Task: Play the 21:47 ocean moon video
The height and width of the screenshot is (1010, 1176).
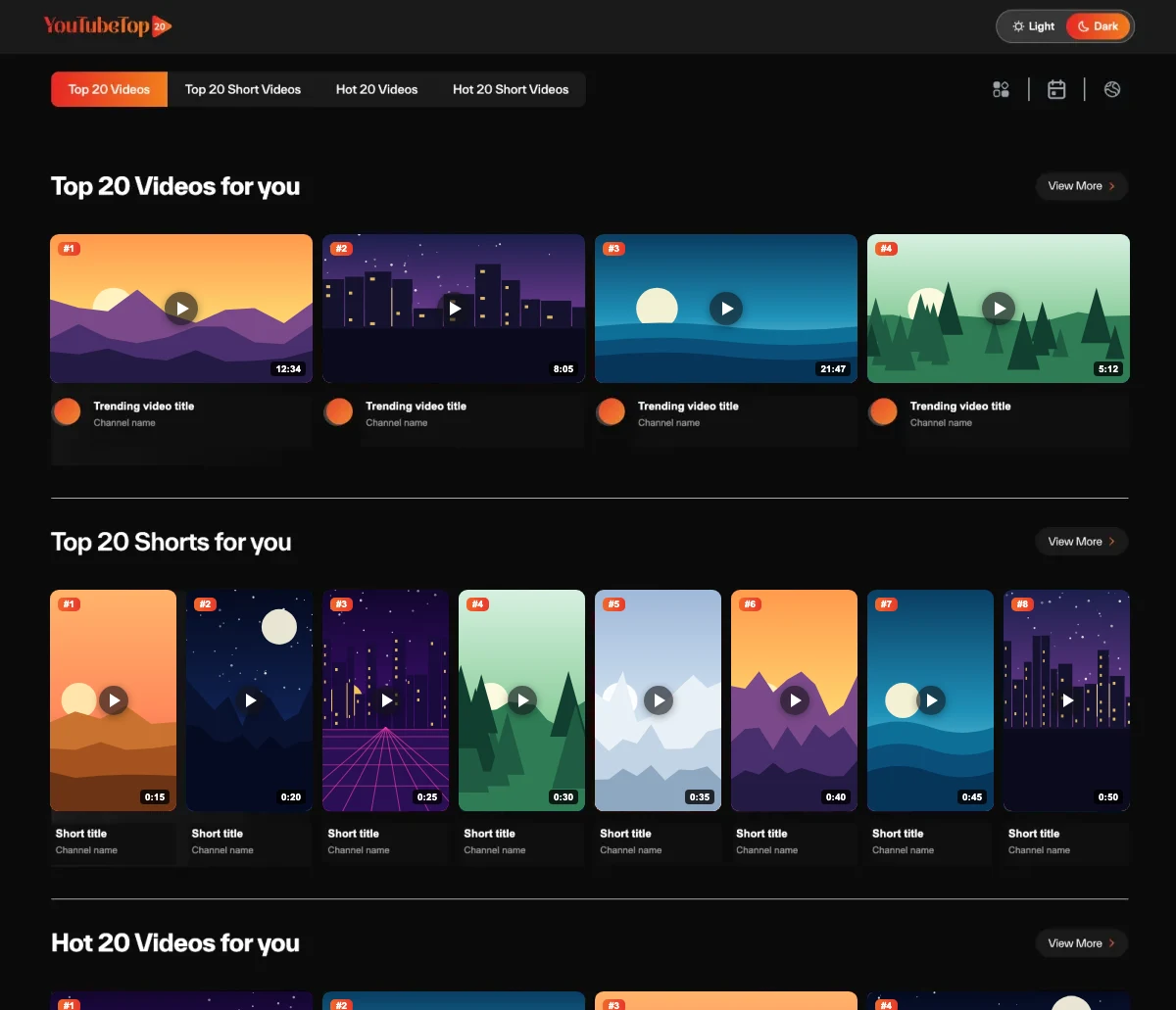Action: (726, 309)
